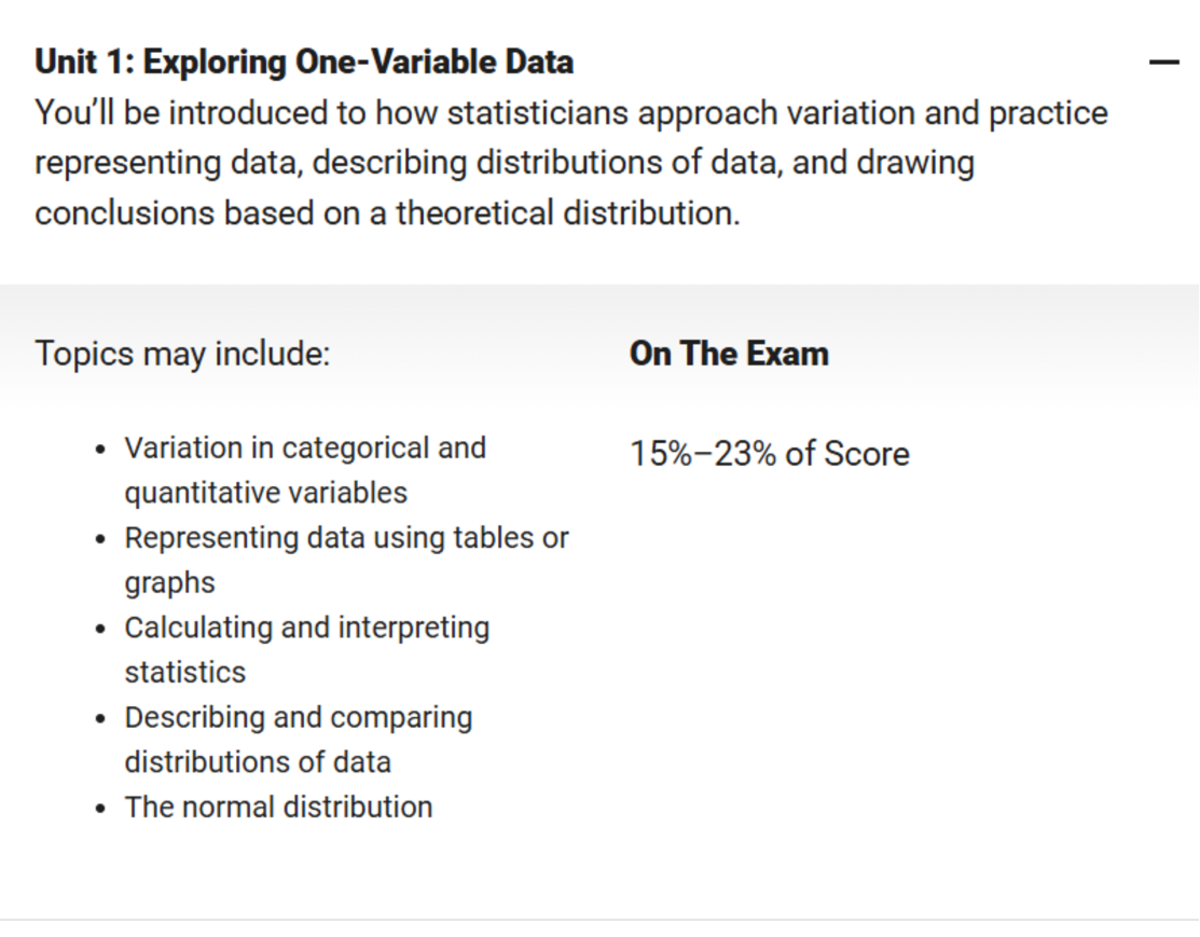Click "Representing data using tables or graphs"
Screen dimensions: 1200x937
(x=347, y=559)
